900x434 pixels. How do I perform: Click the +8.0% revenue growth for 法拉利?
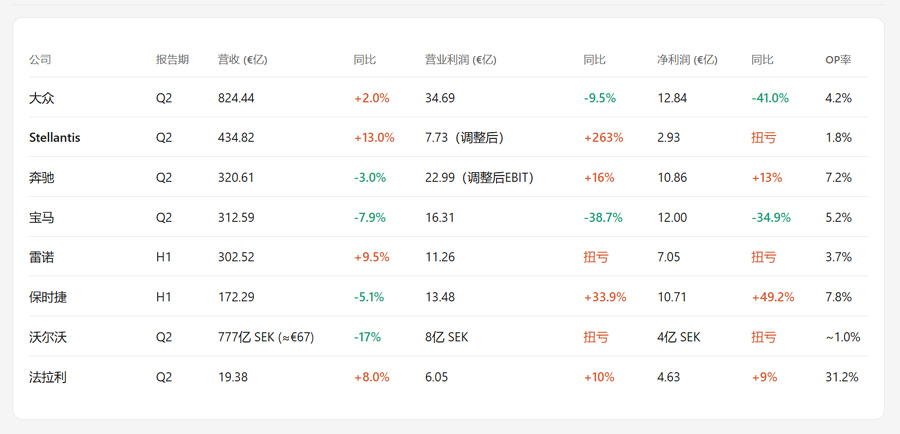coord(372,377)
